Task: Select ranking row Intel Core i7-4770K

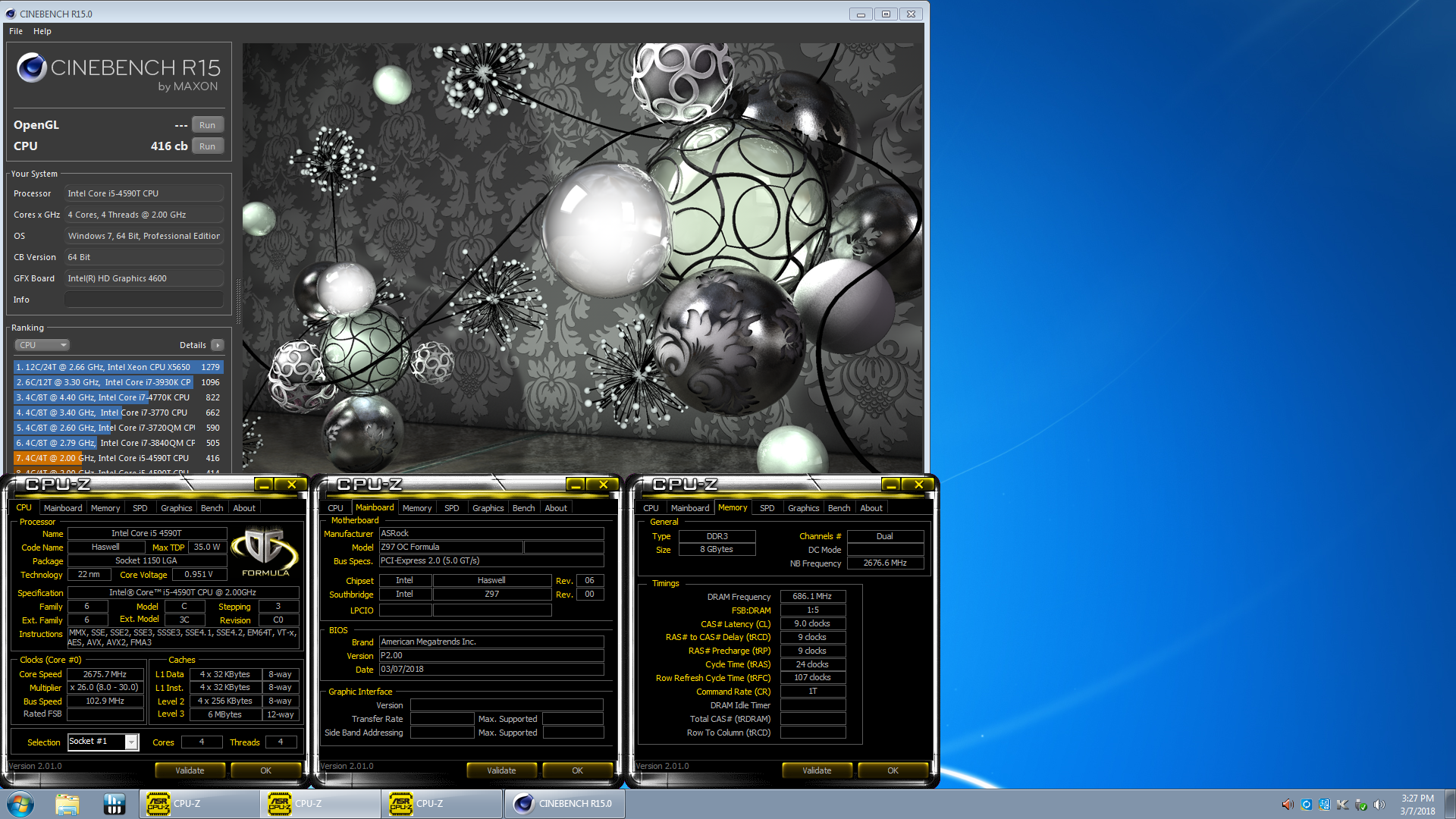Action: click(x=118, y=397)
